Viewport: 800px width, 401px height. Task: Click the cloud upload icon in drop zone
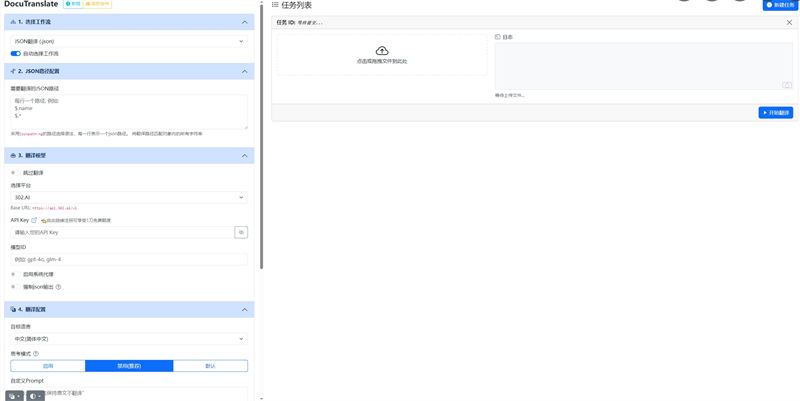[x=381, y=50]
